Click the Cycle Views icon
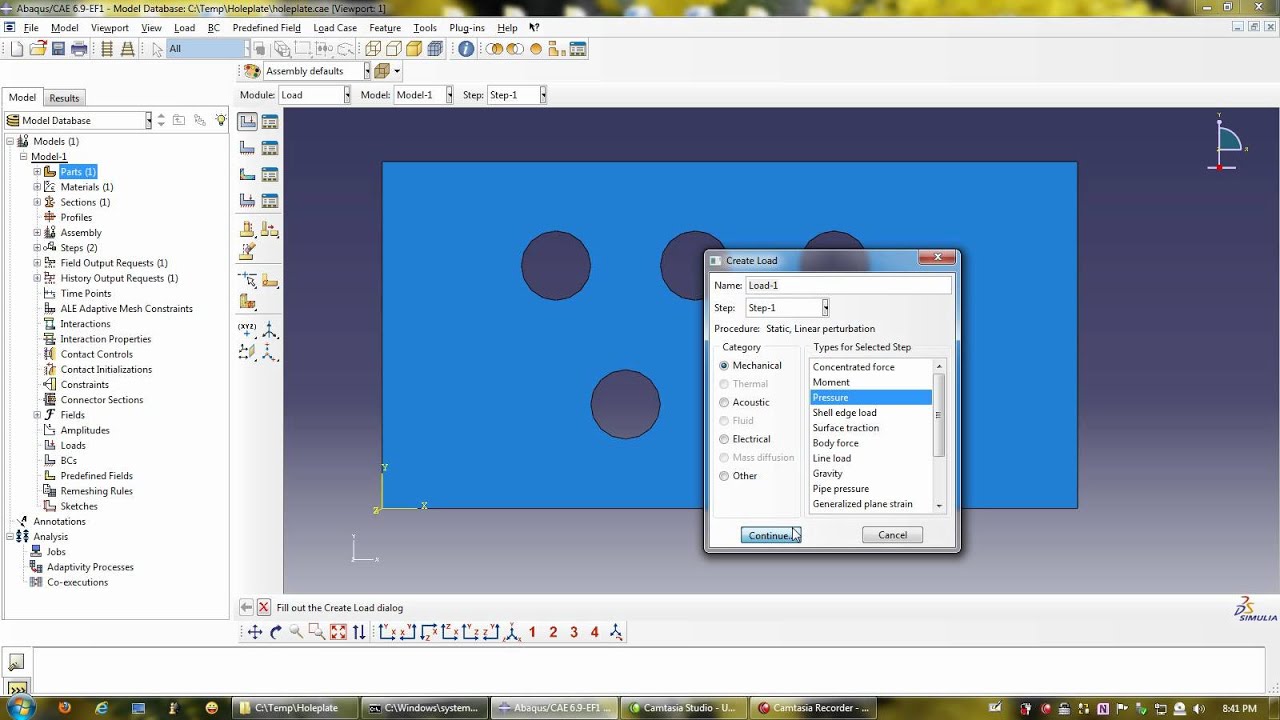The image size is (1280, 720). [x=359, y=632]
